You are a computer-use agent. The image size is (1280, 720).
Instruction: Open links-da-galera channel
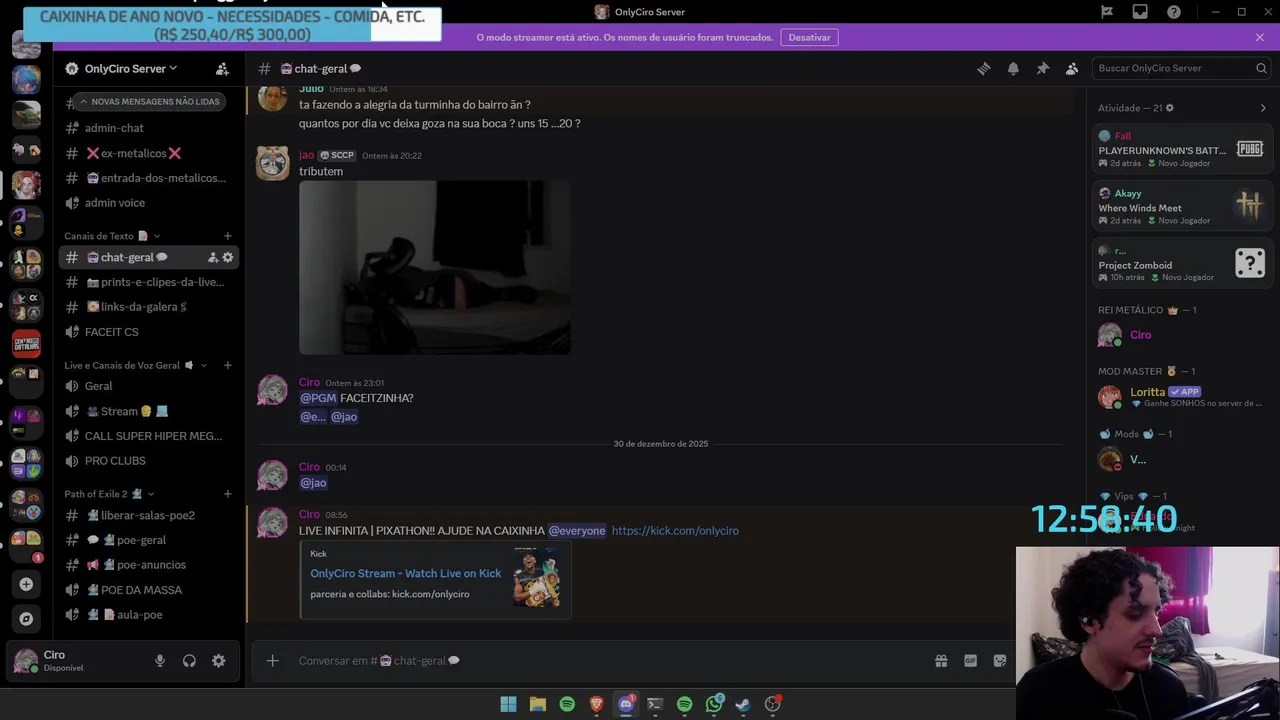pyautogui.click(x=148, y=307)
